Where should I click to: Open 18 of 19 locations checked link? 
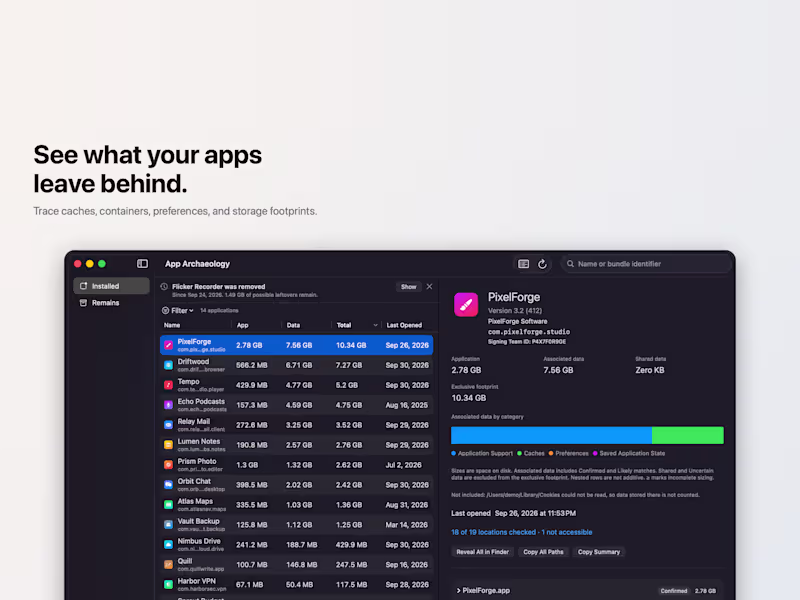pos(521,532)
